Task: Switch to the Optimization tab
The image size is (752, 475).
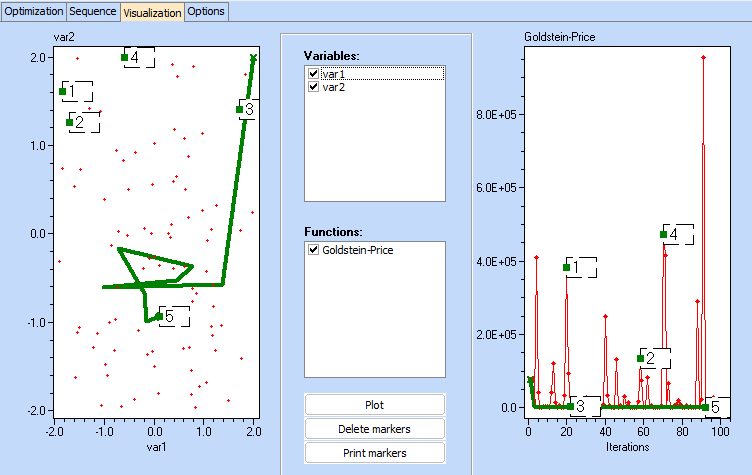Action: 33,11
